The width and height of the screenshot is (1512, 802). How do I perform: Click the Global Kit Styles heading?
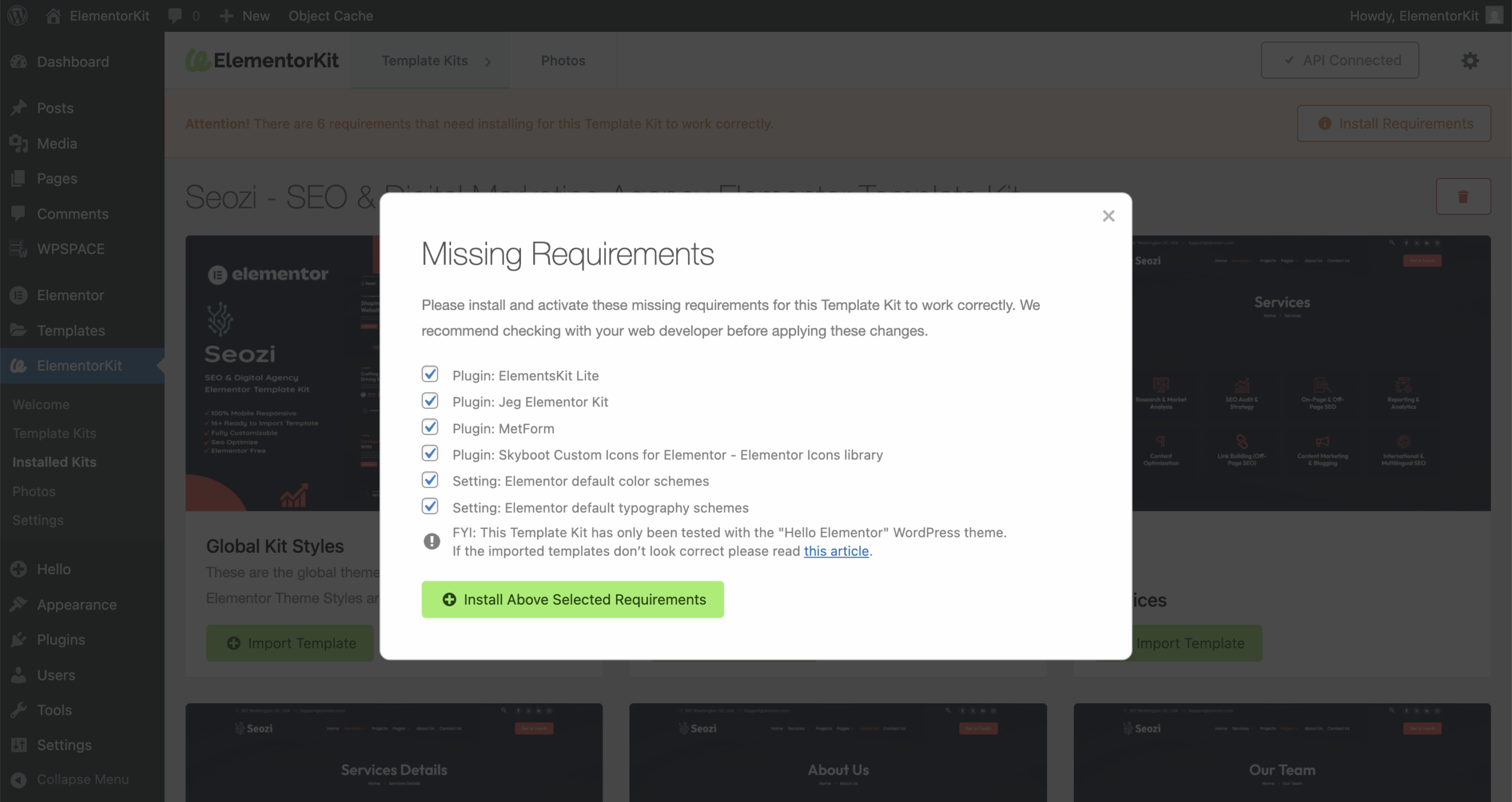[275, 546]
